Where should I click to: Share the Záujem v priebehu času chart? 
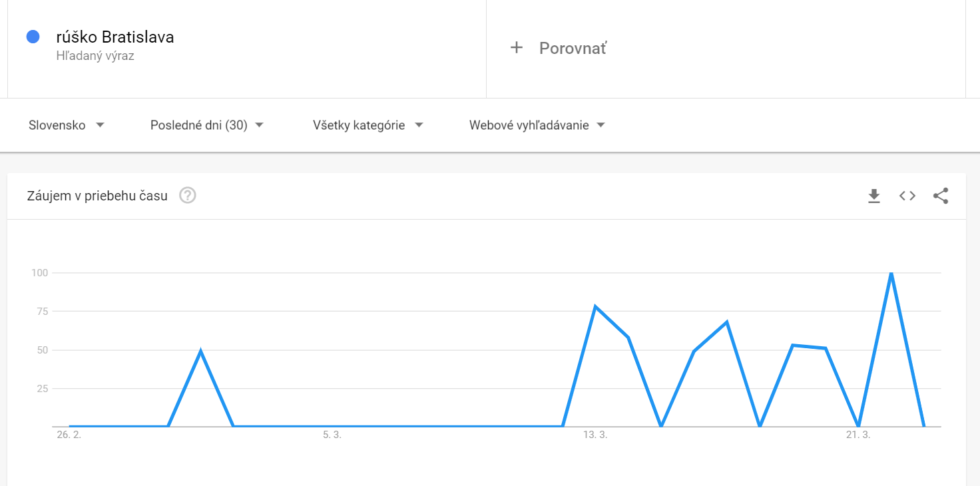(941, 196)
